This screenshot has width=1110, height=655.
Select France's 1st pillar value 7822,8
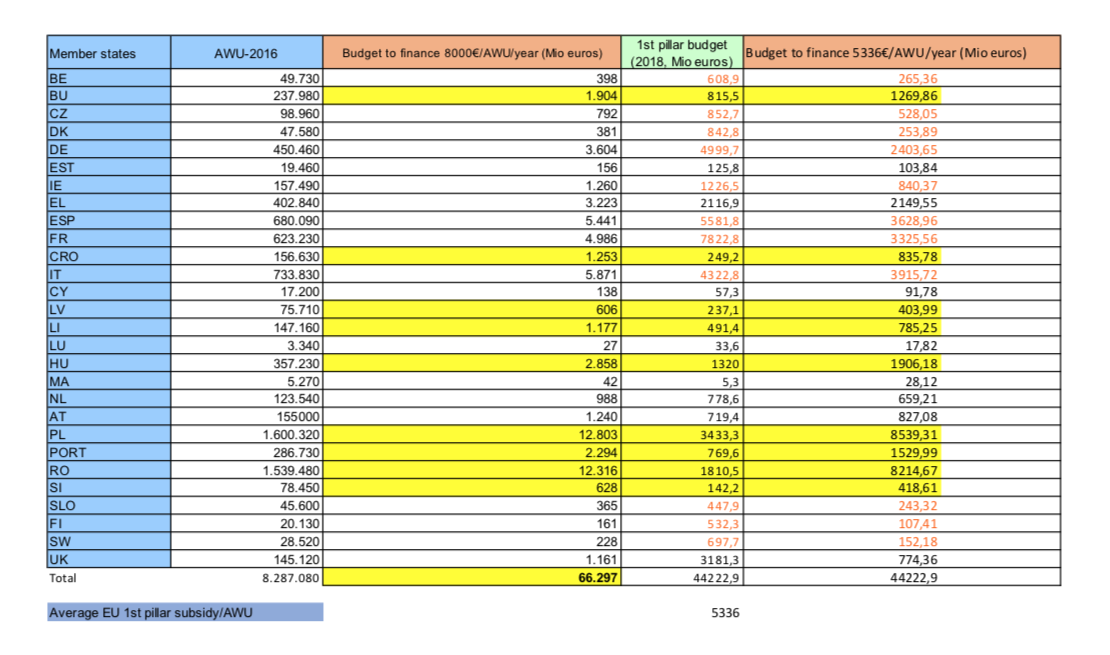click(x=719, y=238)
